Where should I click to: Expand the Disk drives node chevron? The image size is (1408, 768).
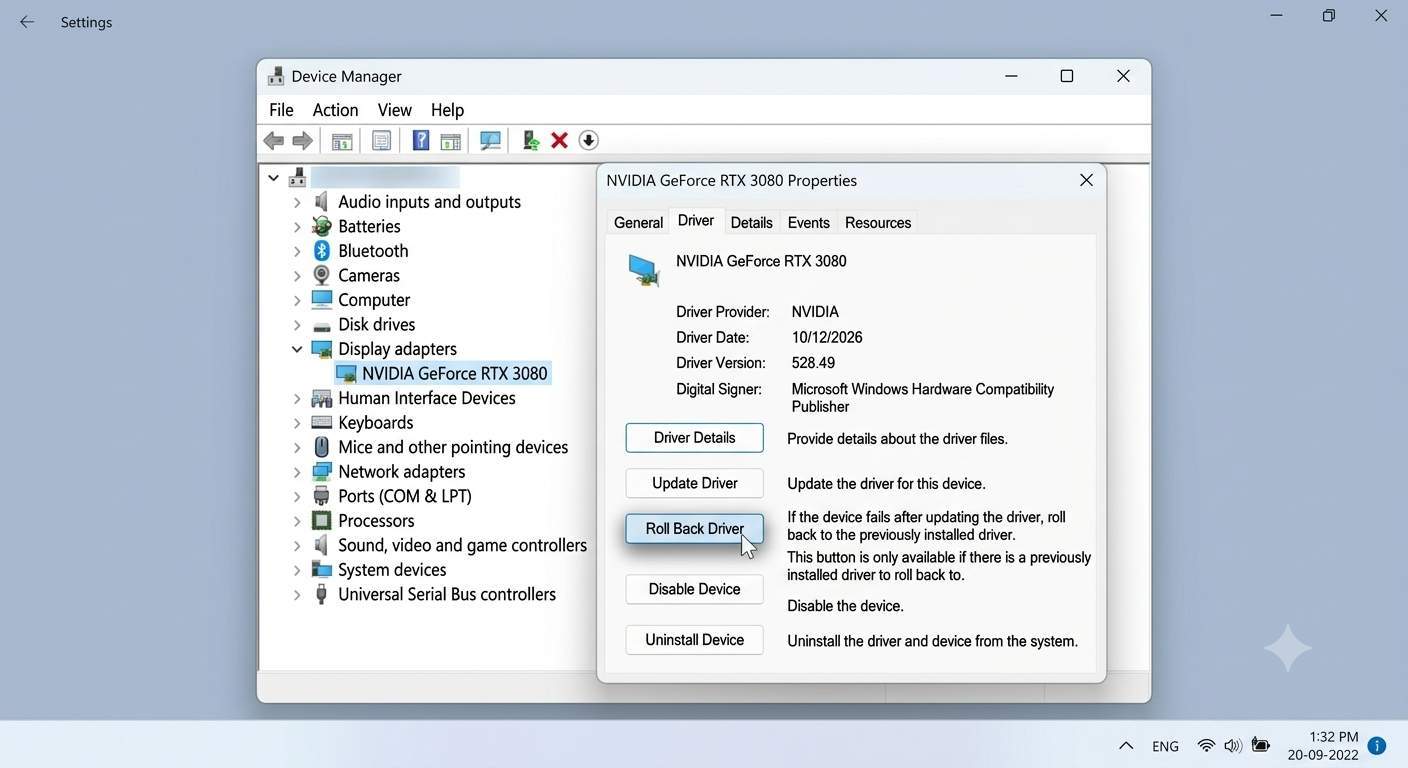pos(297,325)
